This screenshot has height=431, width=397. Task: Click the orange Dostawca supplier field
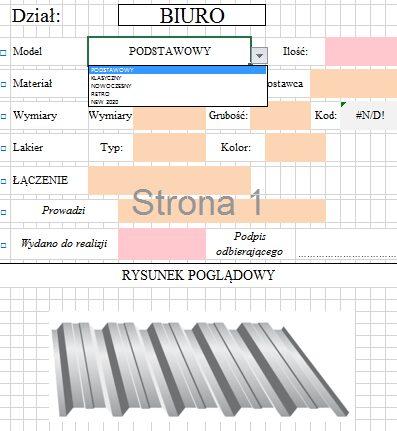point(354,83)
